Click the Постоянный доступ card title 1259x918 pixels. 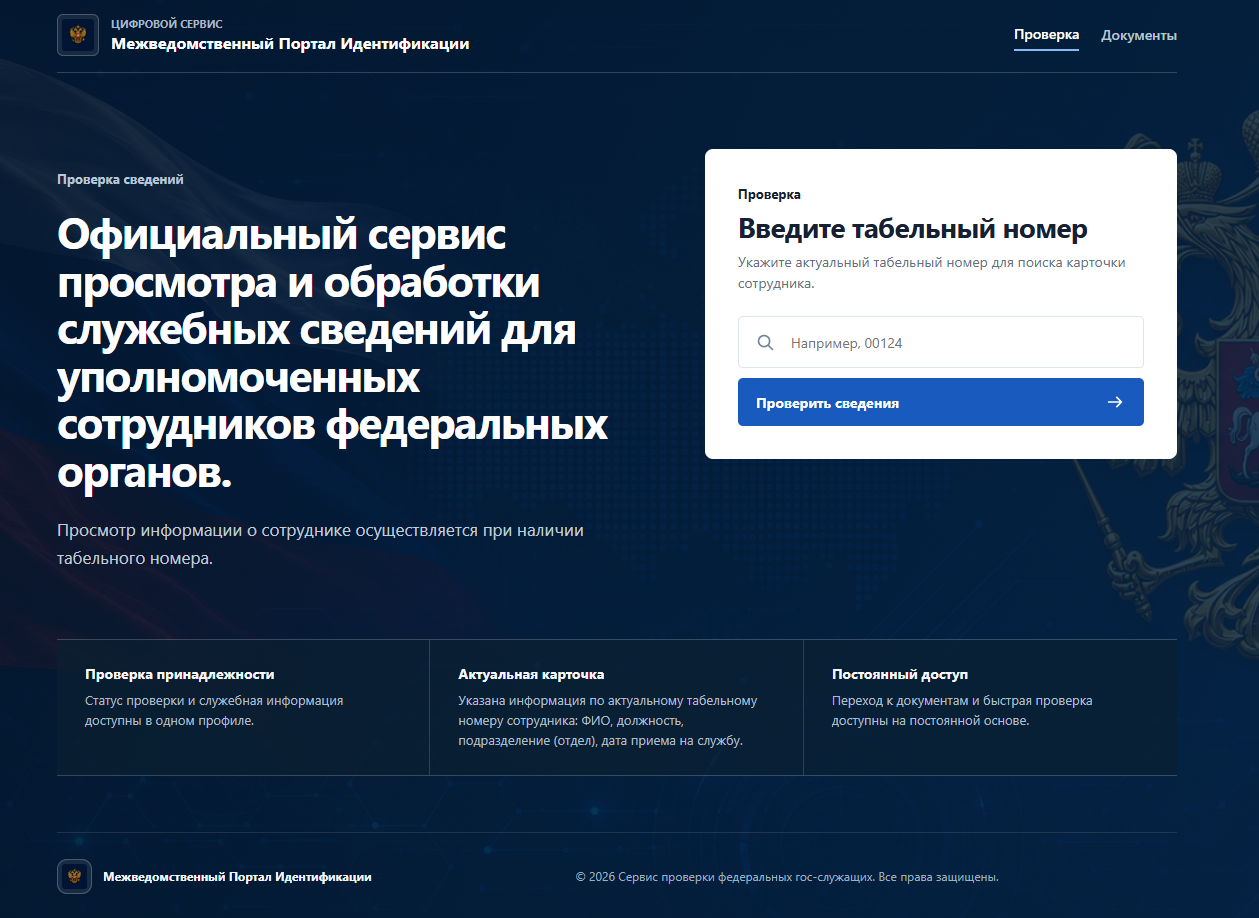tap(899, 675)
